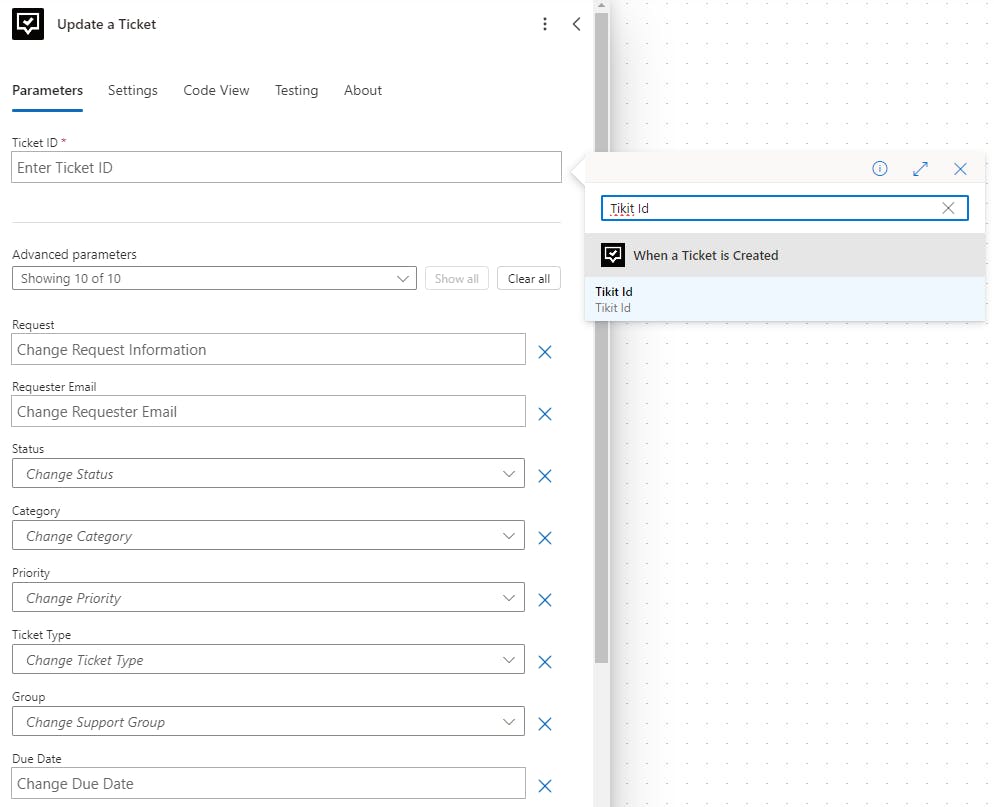The width and height of the screenshot is (994, 807).
Task: Remove the Status parameter
Action: (545, 476)
